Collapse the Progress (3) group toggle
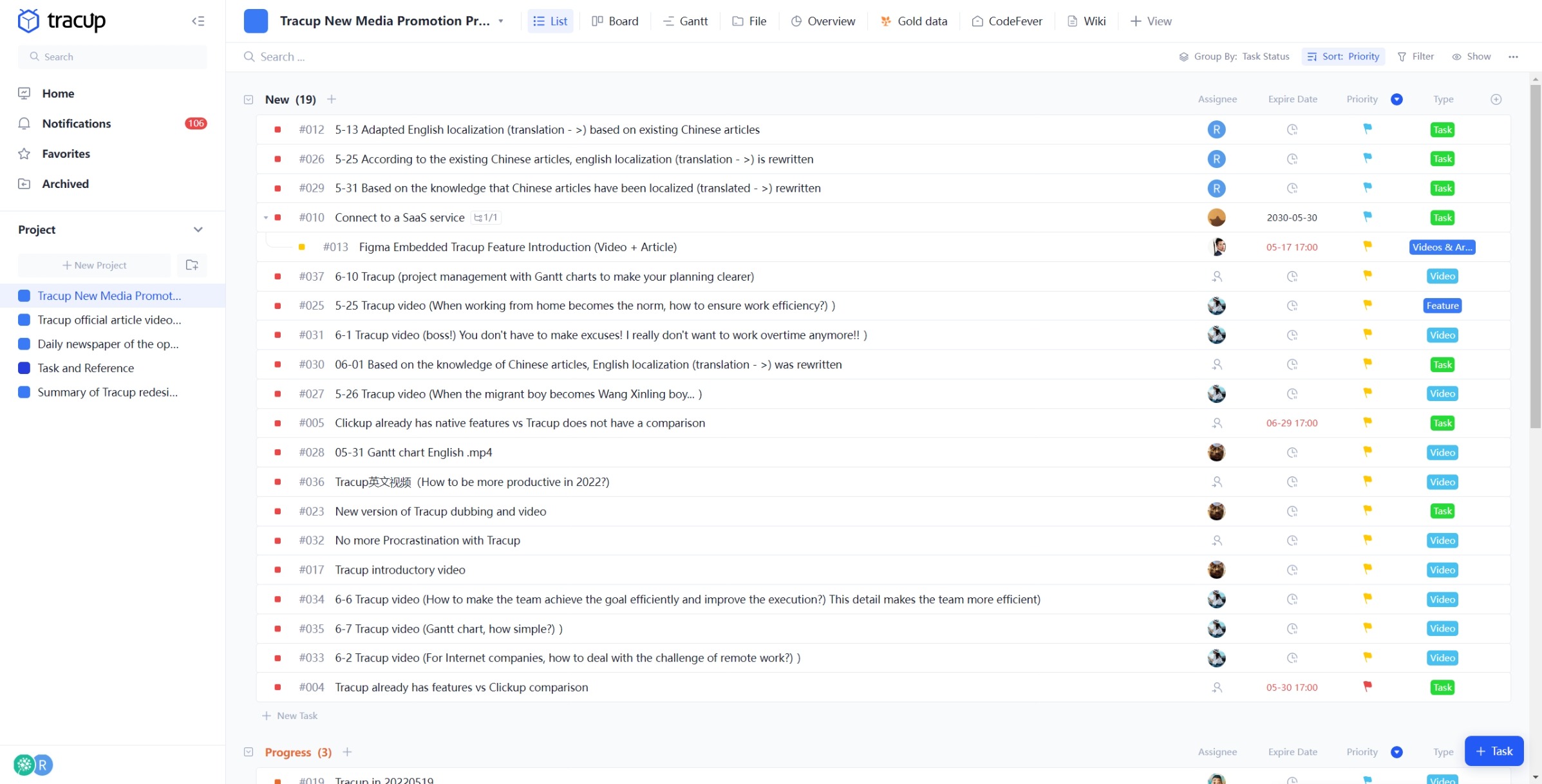The width and height of the screenshot is (1542, 784). tap(249, 752)
